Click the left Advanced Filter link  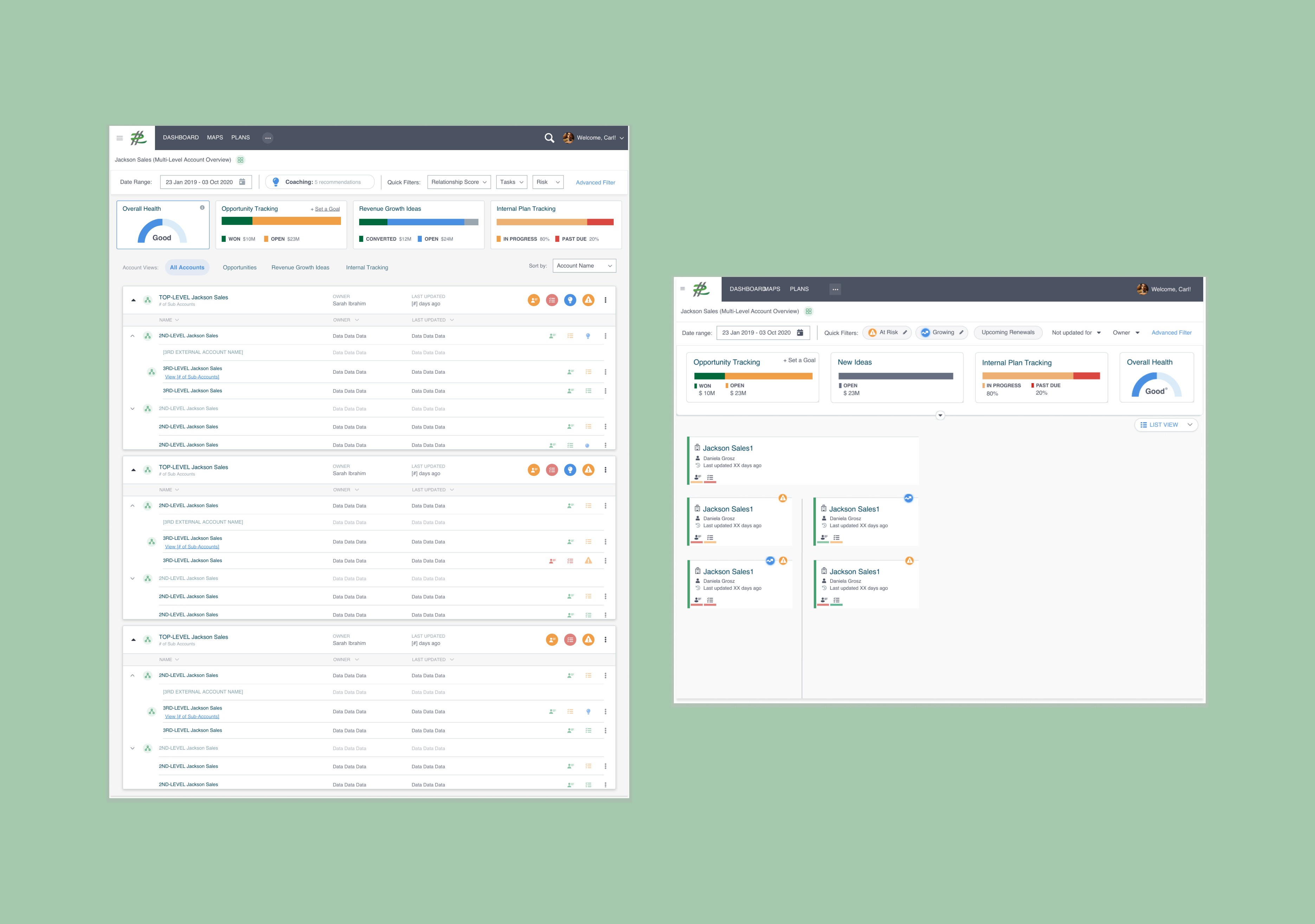(595, 183)
